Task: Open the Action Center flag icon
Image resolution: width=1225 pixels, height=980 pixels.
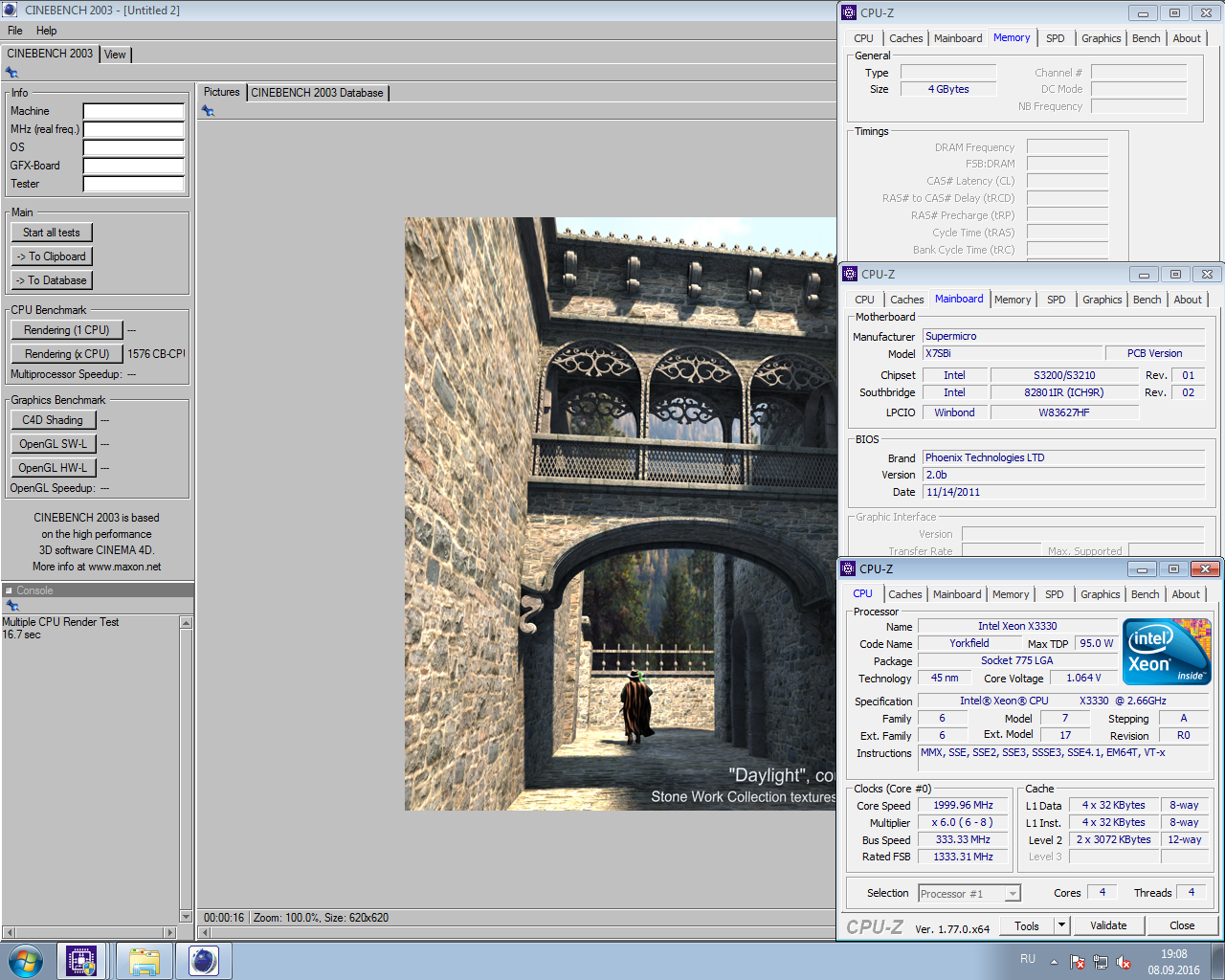Action: 1077,962
